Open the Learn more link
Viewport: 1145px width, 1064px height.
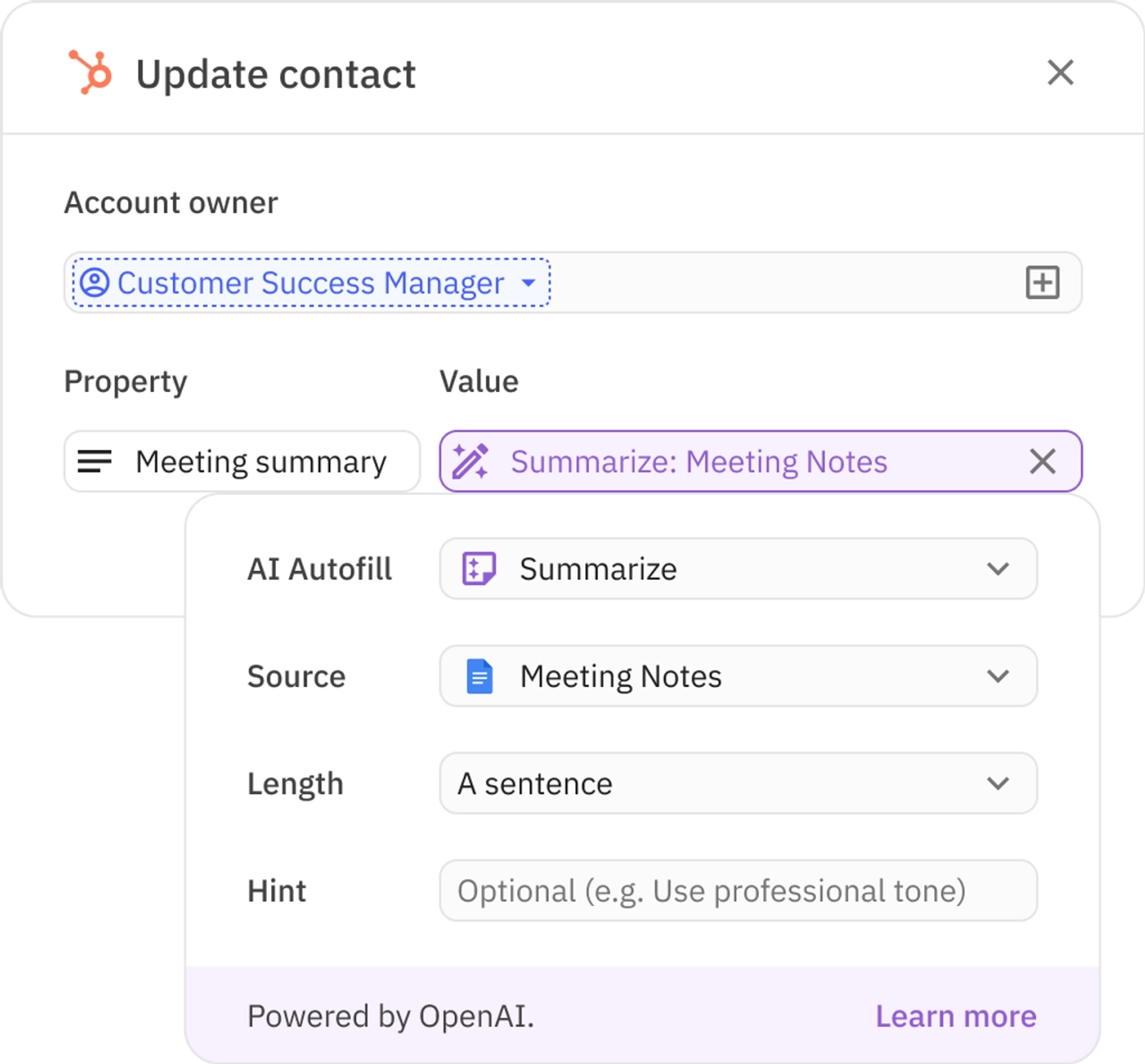click(956, 1016)
